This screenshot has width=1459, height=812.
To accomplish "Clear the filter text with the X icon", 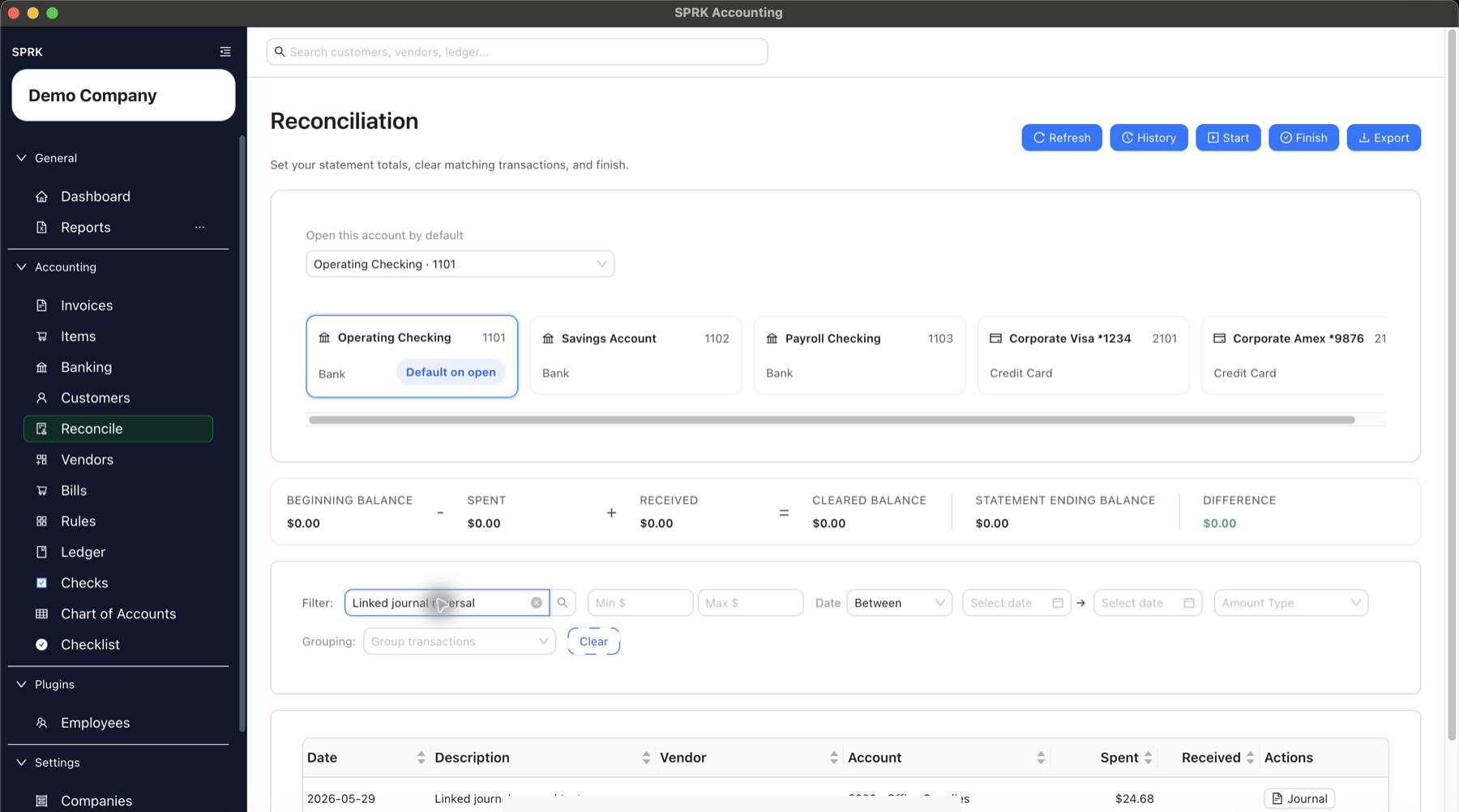I will [537, 603].
